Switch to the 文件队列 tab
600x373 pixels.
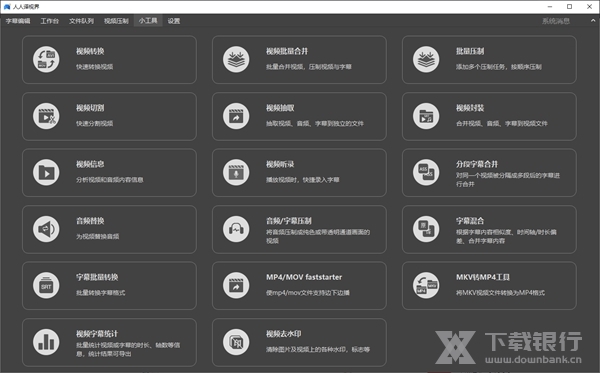coord(82,21)
